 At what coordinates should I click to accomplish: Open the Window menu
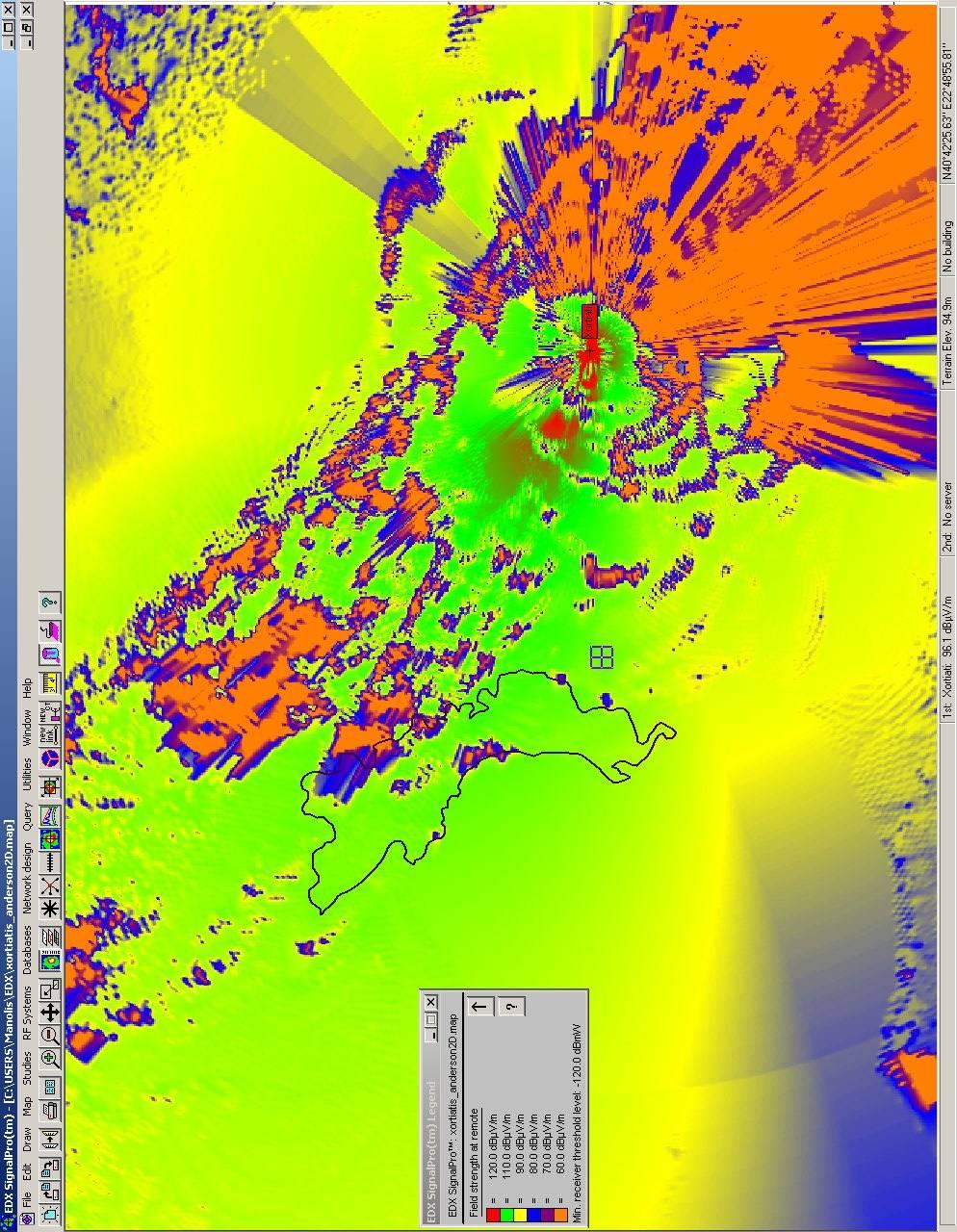click(27, 728)
